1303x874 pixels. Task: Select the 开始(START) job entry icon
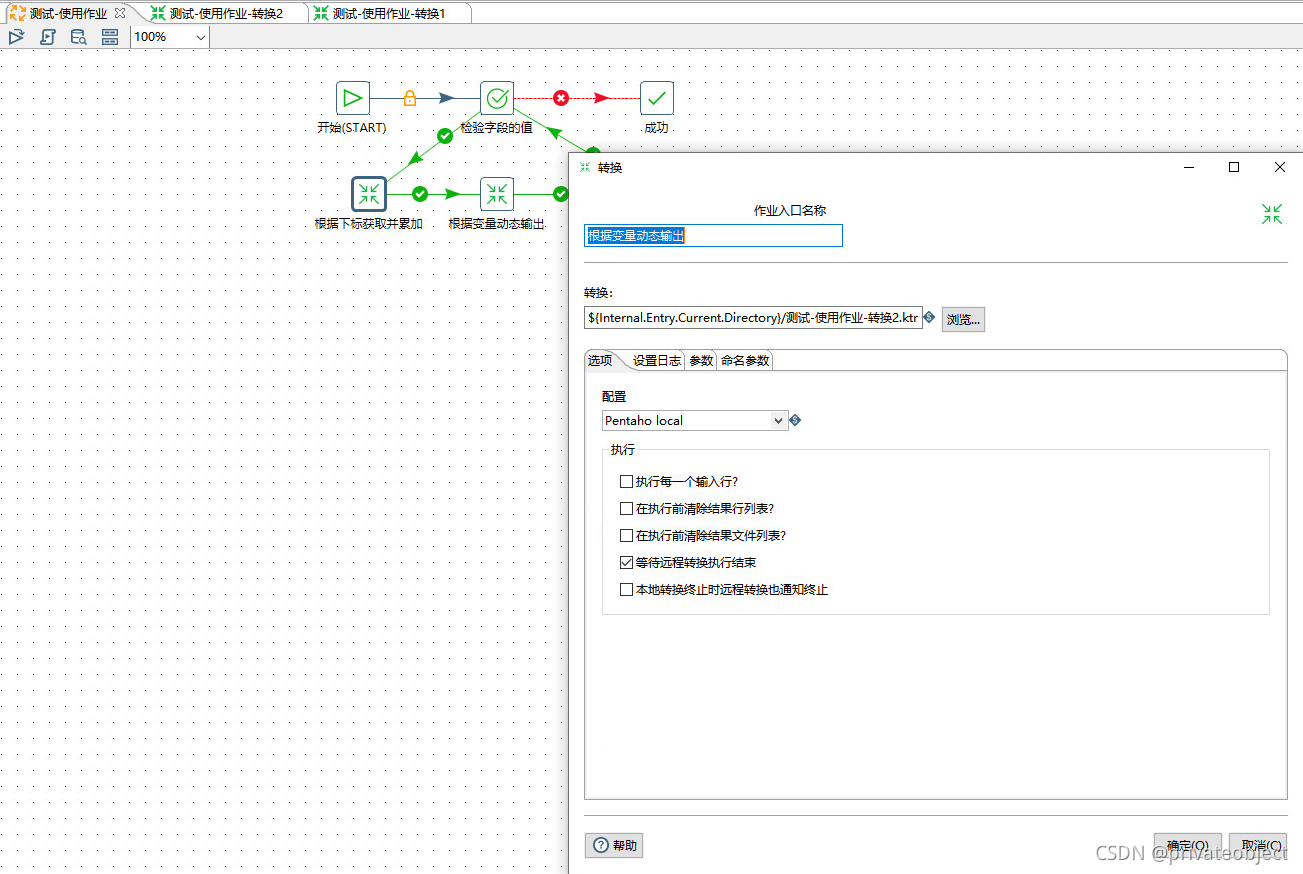353,98
